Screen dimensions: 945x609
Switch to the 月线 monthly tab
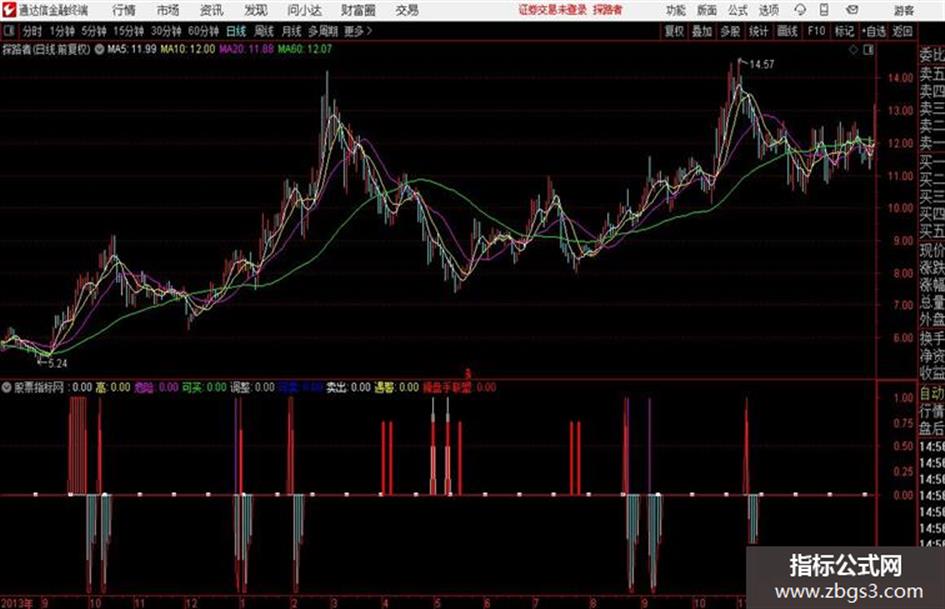point(291,31)
